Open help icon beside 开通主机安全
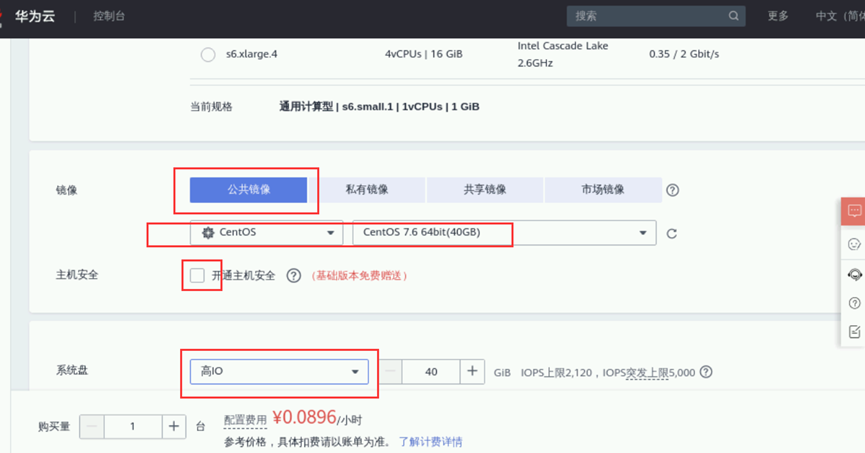The width and height of the screenshot is (865, 453). tap(293, 275)
